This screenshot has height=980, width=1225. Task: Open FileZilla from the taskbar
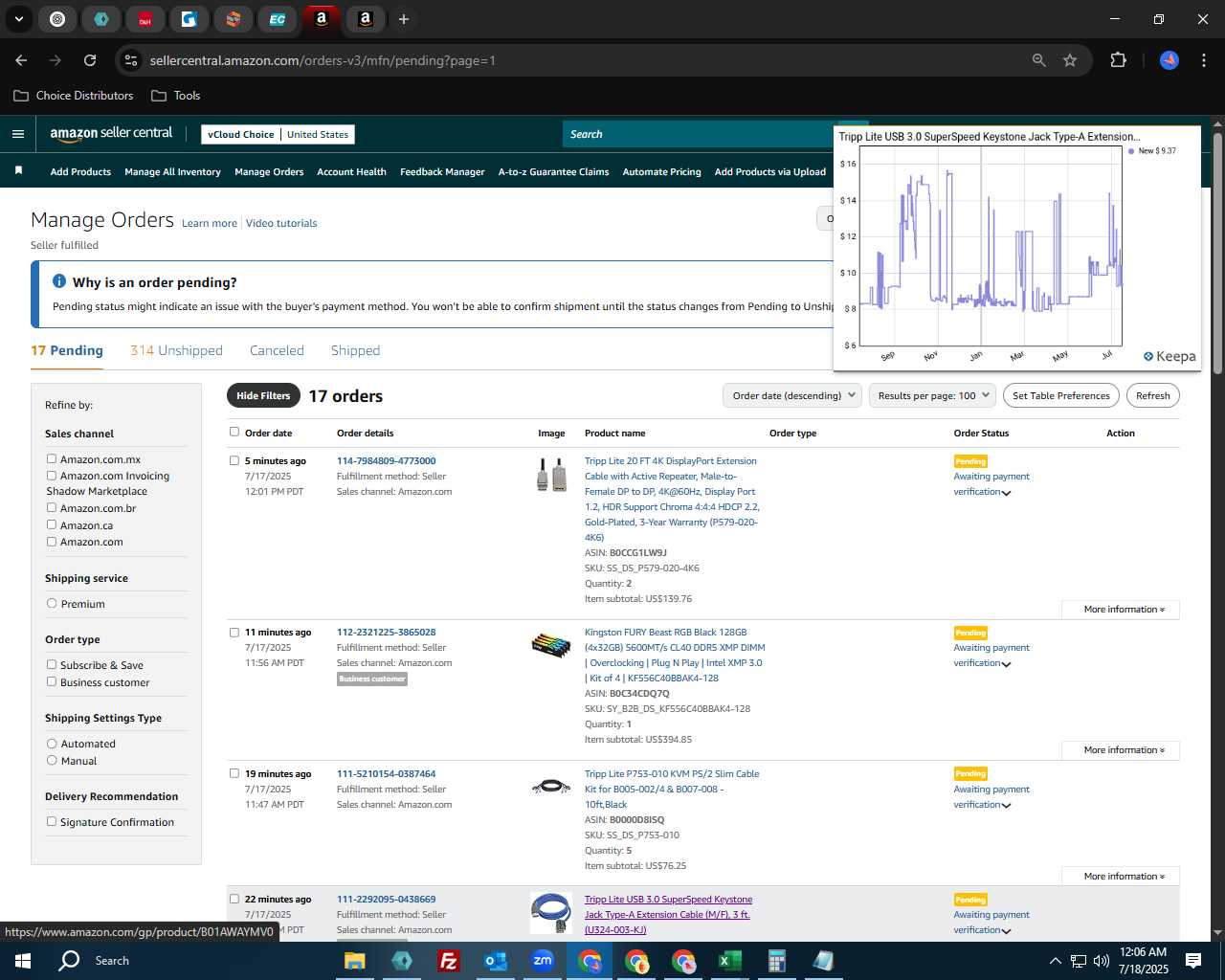pos(448,961)
